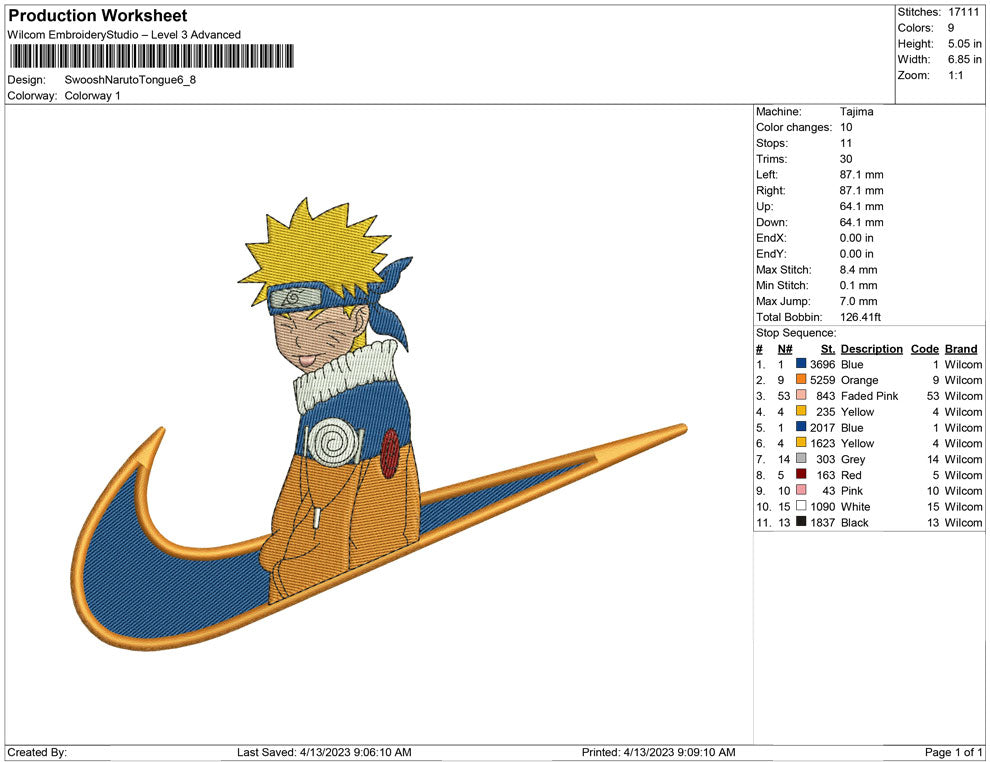Select the stitch count '5259'
990x762 pixels.
(823, 380)
